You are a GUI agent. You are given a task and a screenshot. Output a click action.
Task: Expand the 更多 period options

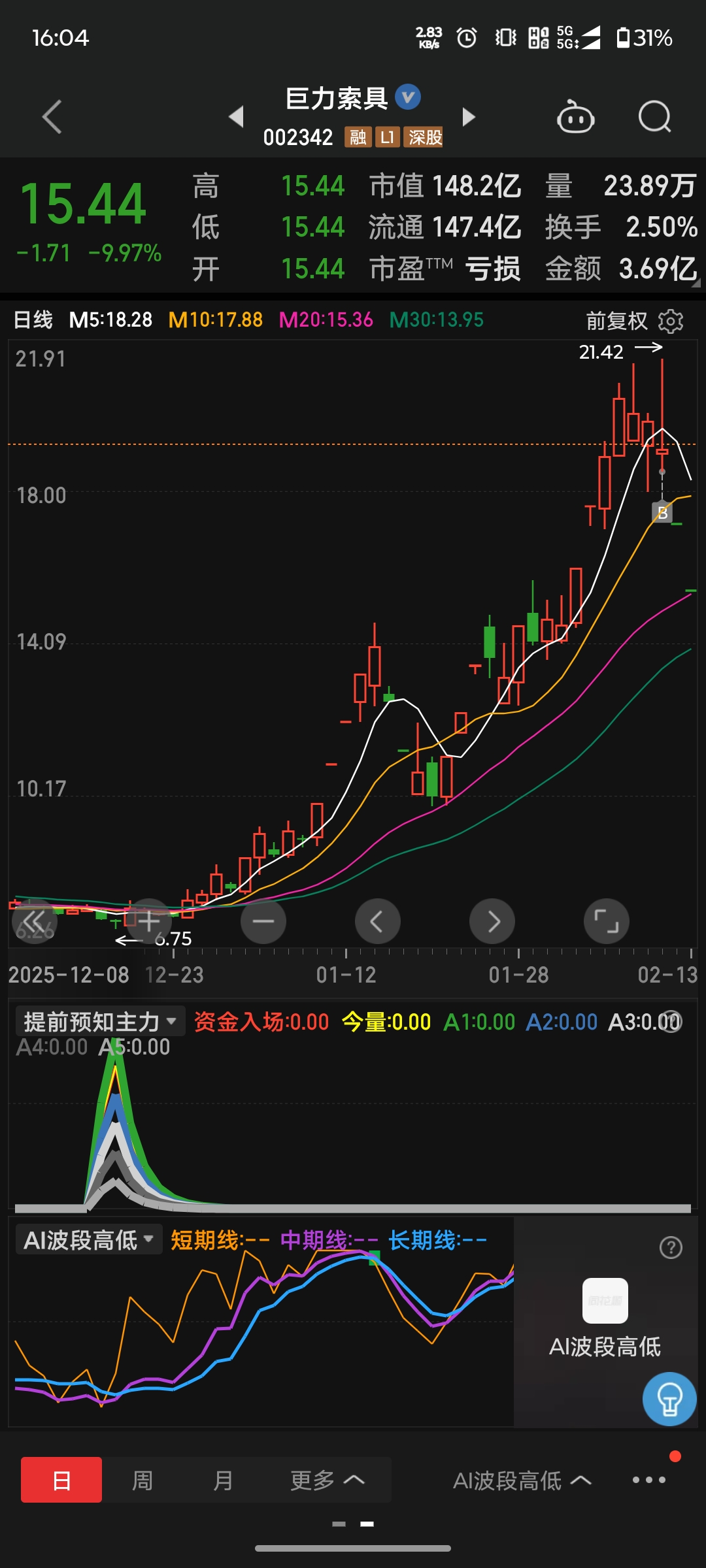coord(327,1480)
